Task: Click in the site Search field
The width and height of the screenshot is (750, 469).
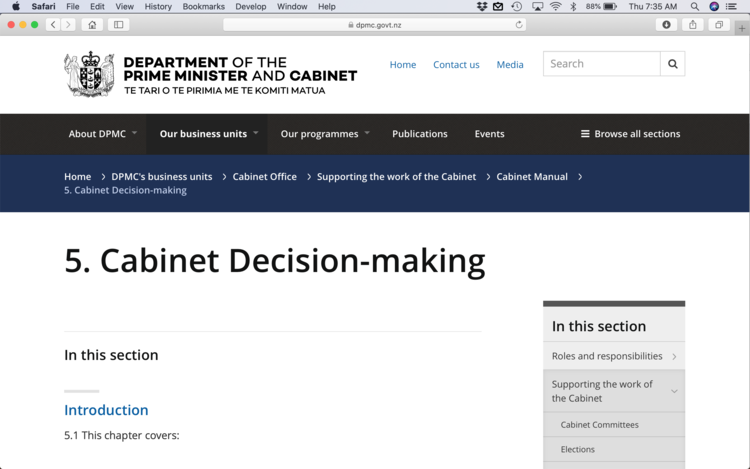Action: (x=602, y=64)
